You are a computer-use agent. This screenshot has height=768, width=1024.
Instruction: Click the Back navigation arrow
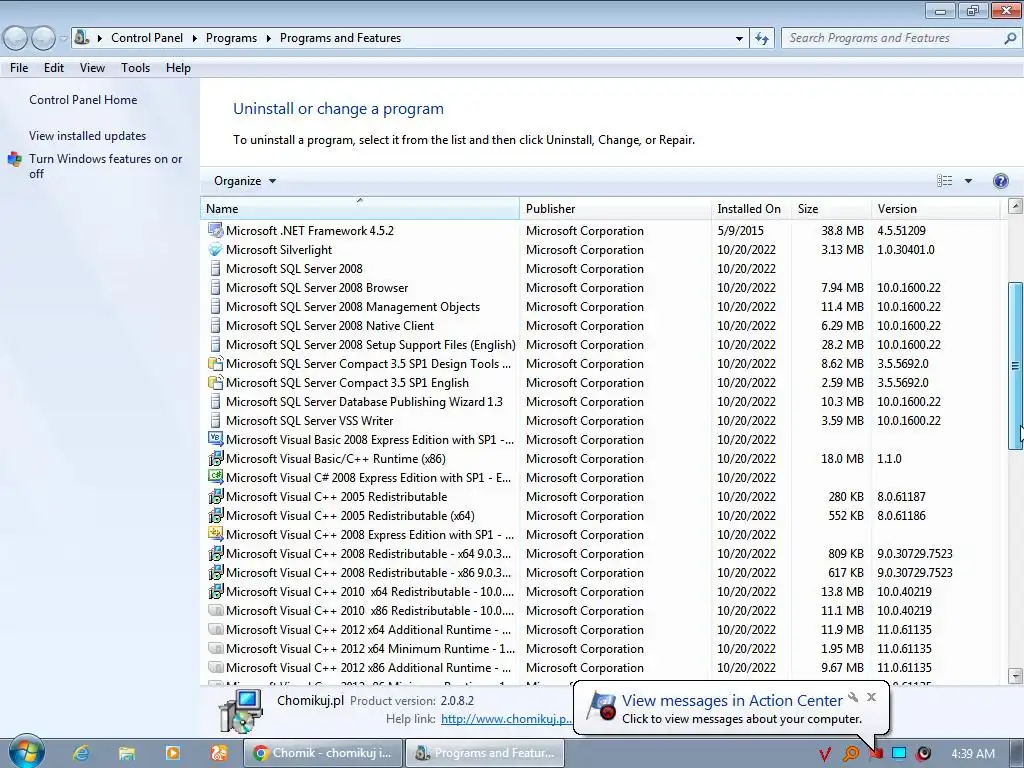(16, 38)
